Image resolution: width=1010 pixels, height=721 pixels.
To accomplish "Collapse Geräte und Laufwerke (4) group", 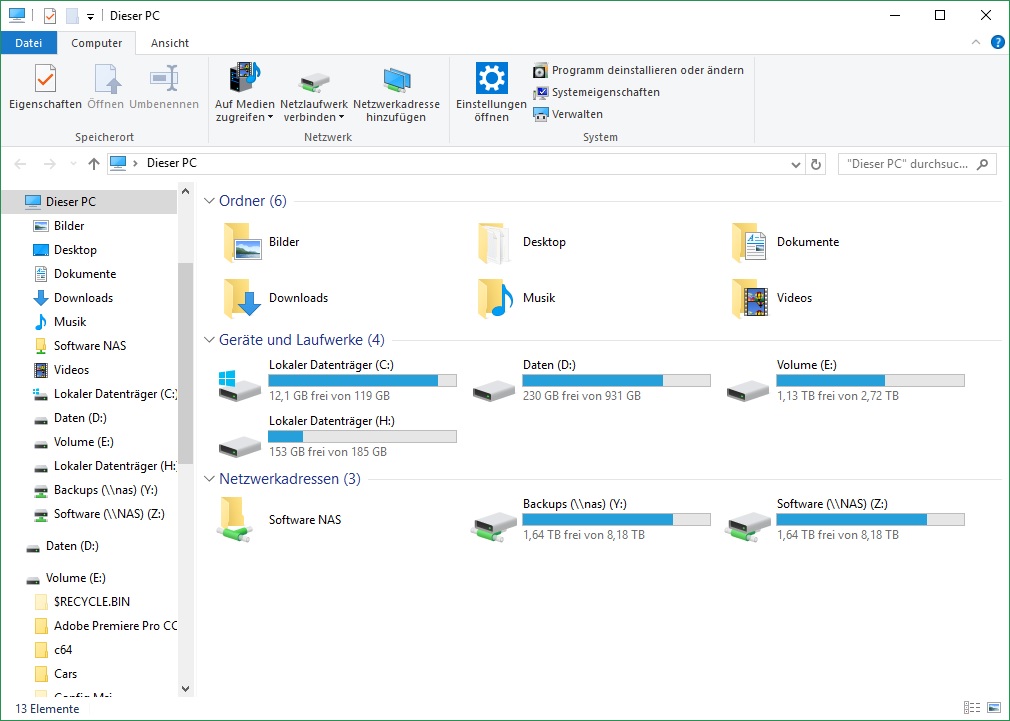I will [209, 340].
